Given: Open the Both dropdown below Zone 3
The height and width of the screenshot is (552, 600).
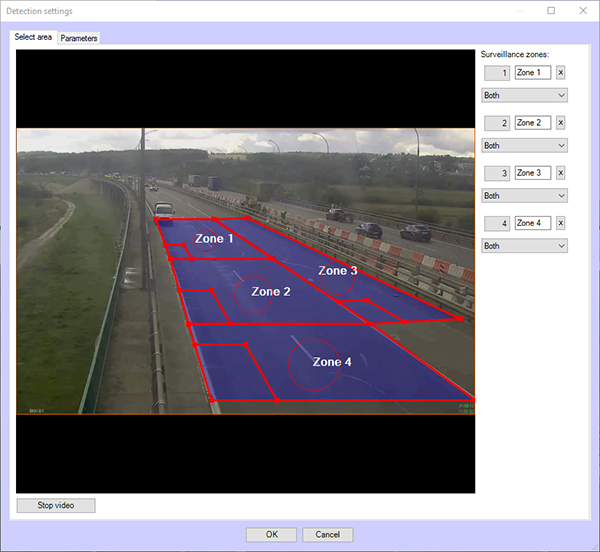Looking at the screenshot, I should [524, 196].
